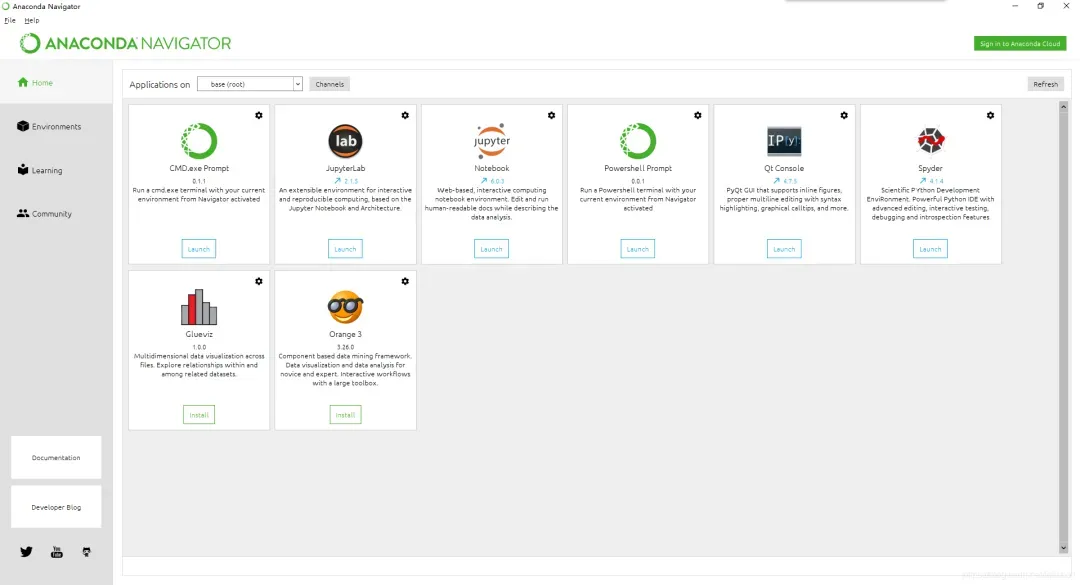The height and width of the screenshot is (585, 1080).
Task: Click the applications panel scroll down arrow
Action: [1063, 548]
